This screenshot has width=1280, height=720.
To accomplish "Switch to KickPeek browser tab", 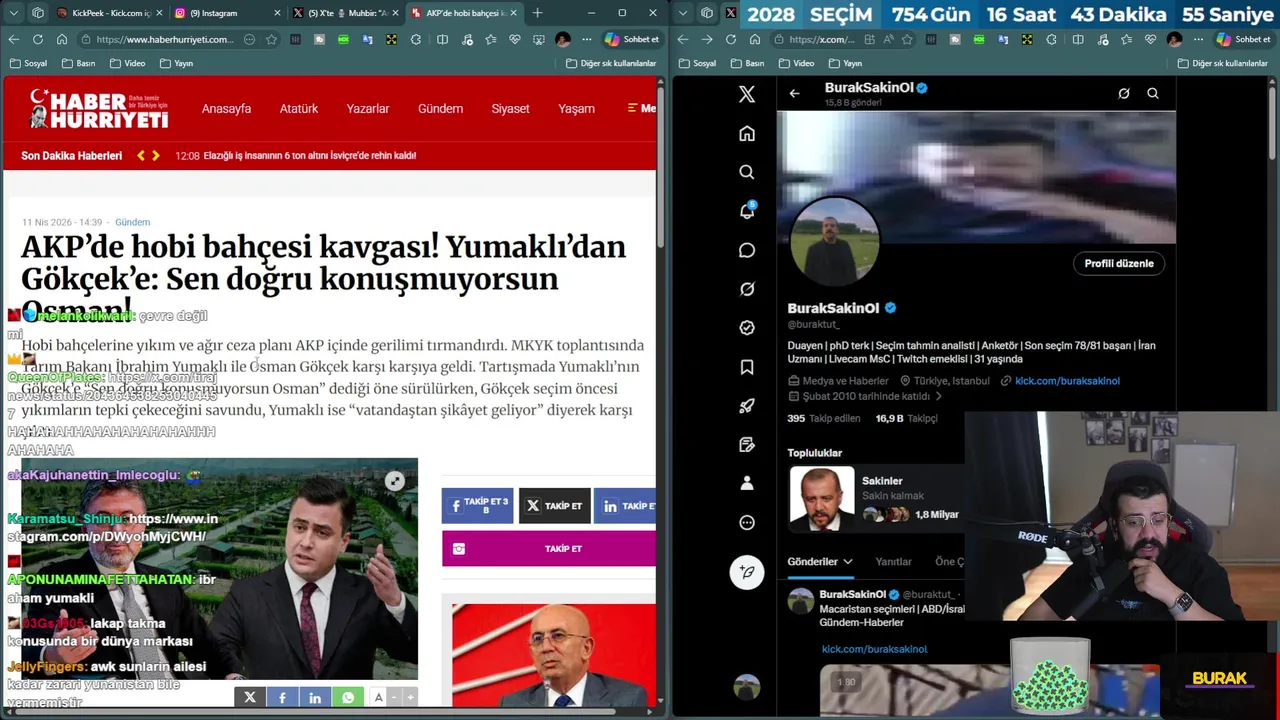I will click(108, 13).
